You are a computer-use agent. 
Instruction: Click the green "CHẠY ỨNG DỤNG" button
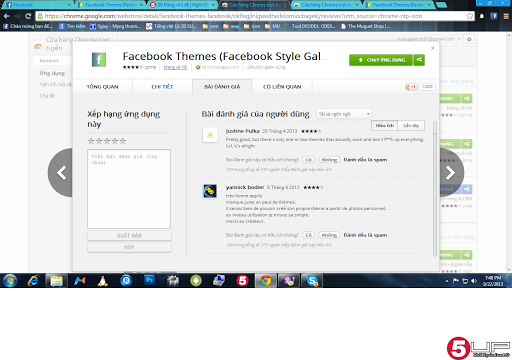[x=381, y=60]
